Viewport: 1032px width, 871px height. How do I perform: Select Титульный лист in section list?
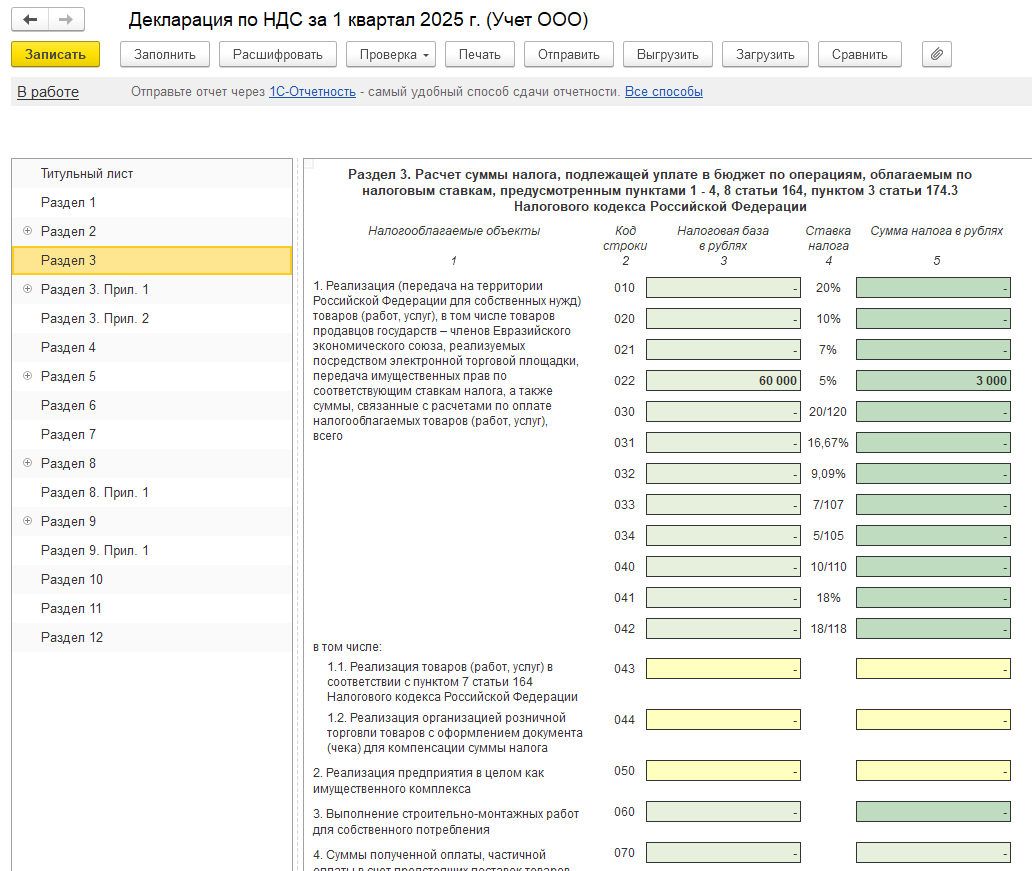click(87, 173)
